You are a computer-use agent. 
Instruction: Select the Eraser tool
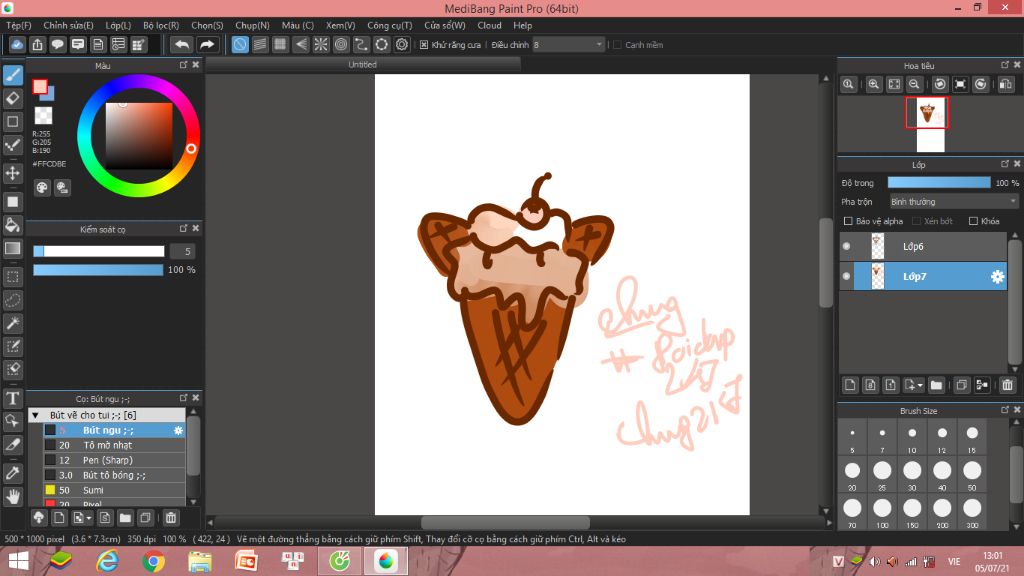pos(12,98)
